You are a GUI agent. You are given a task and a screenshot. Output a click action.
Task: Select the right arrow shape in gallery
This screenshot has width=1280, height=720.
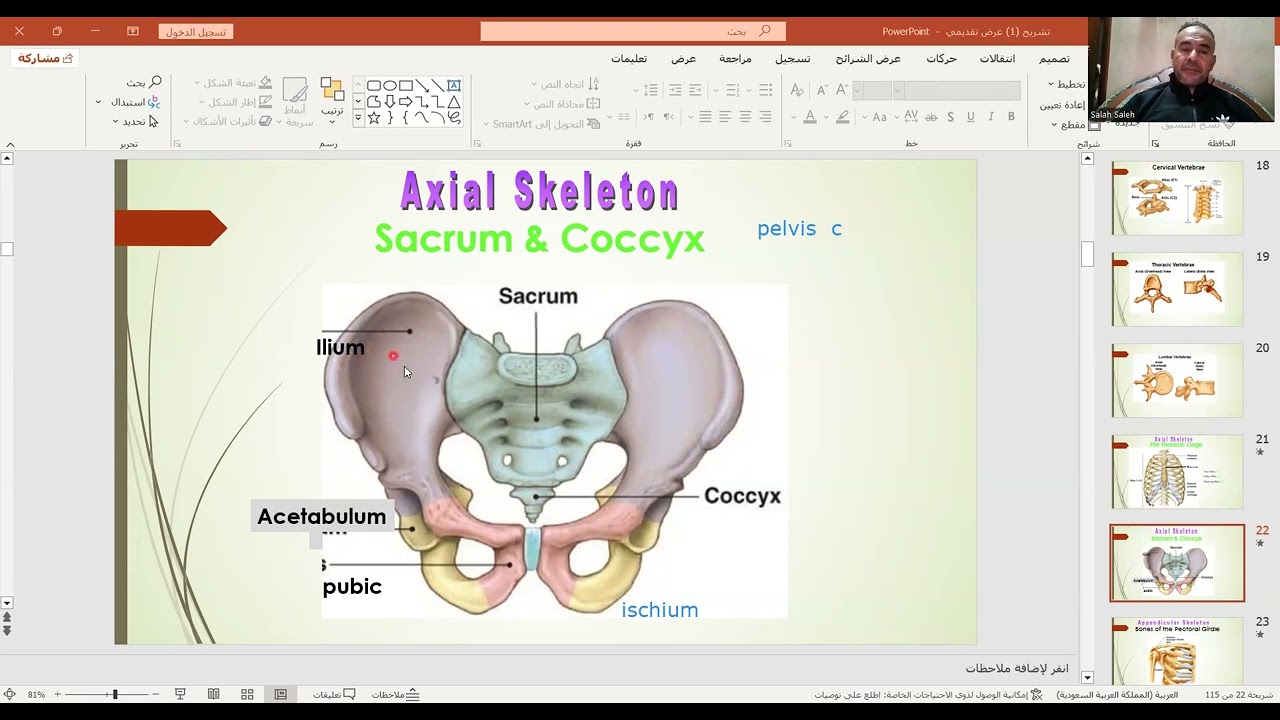tap(406, 101)
